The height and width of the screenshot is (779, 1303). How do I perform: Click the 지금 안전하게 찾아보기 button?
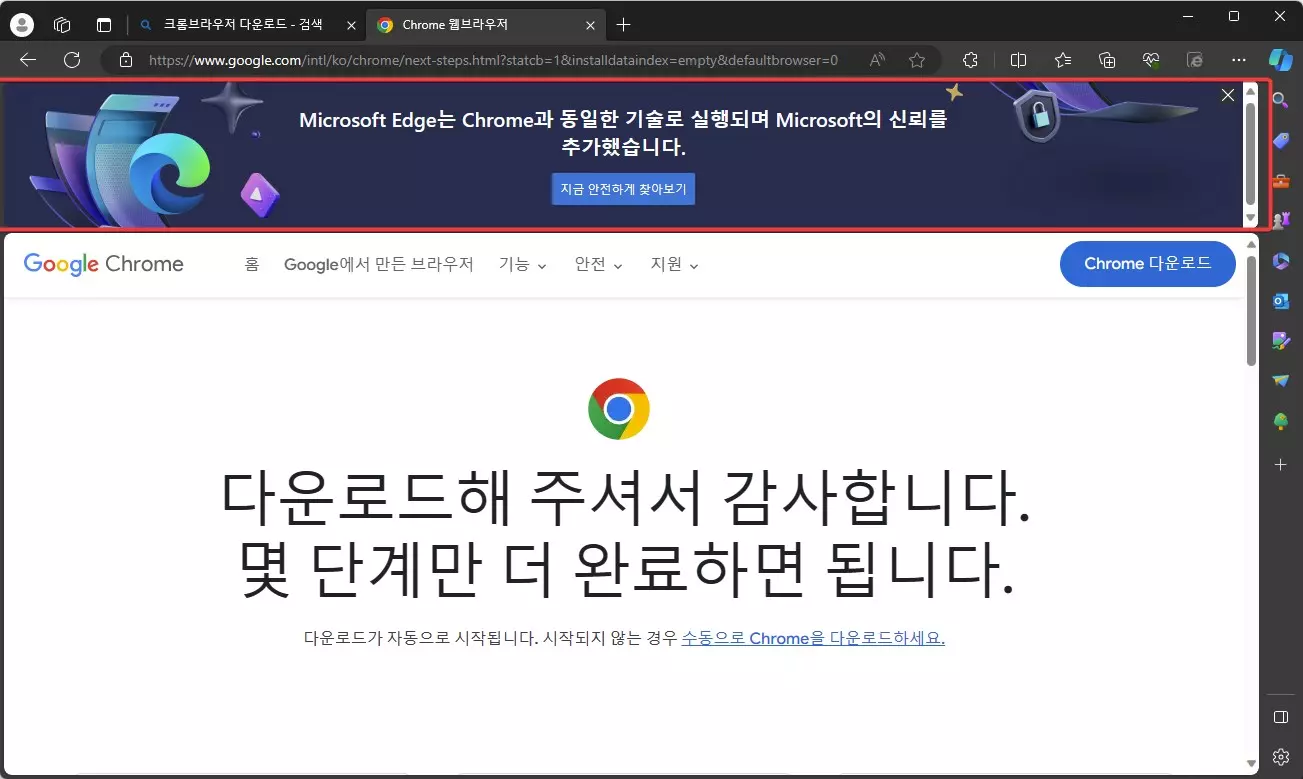623,189
